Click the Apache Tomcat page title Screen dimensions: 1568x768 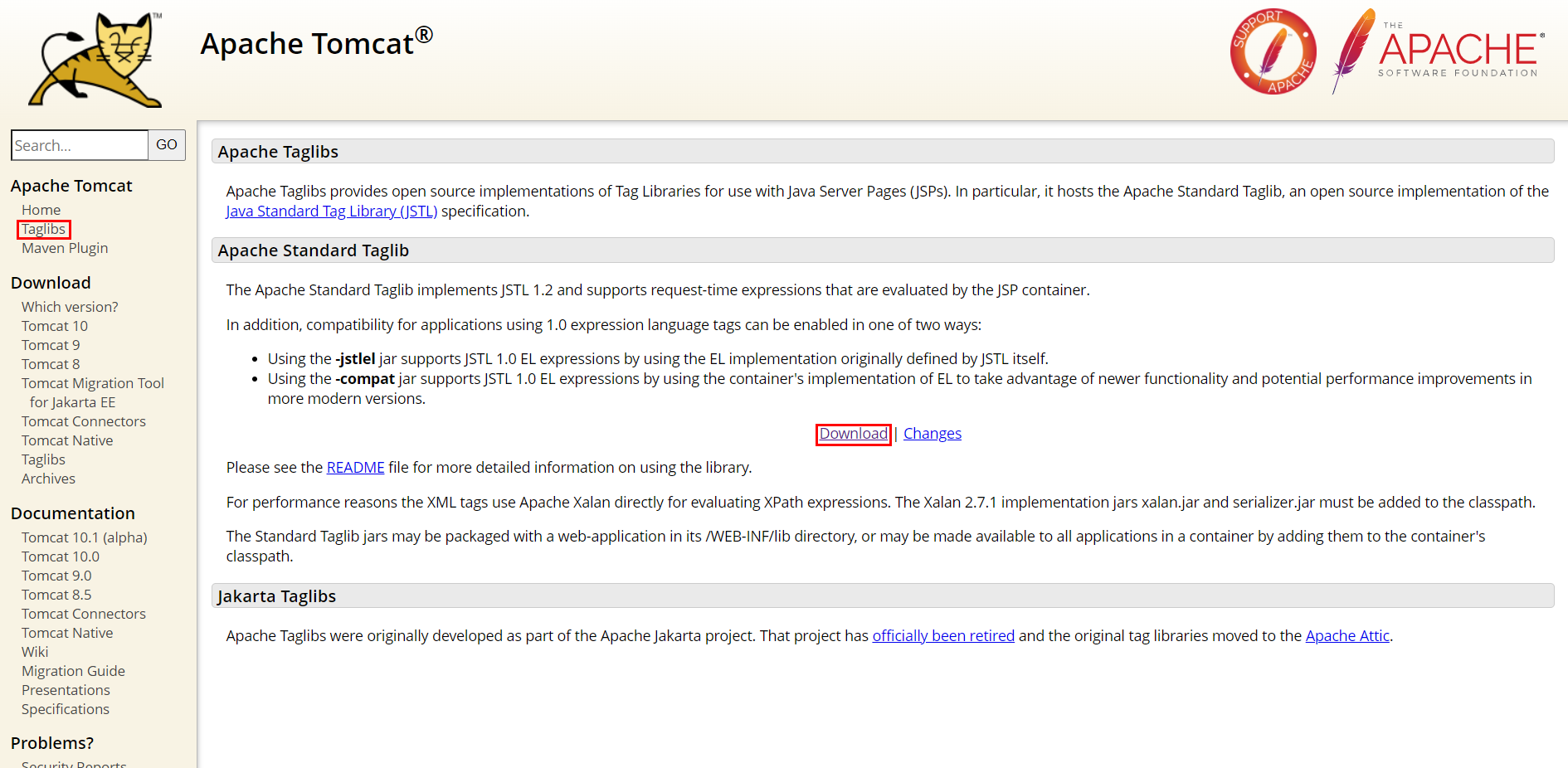316,41
